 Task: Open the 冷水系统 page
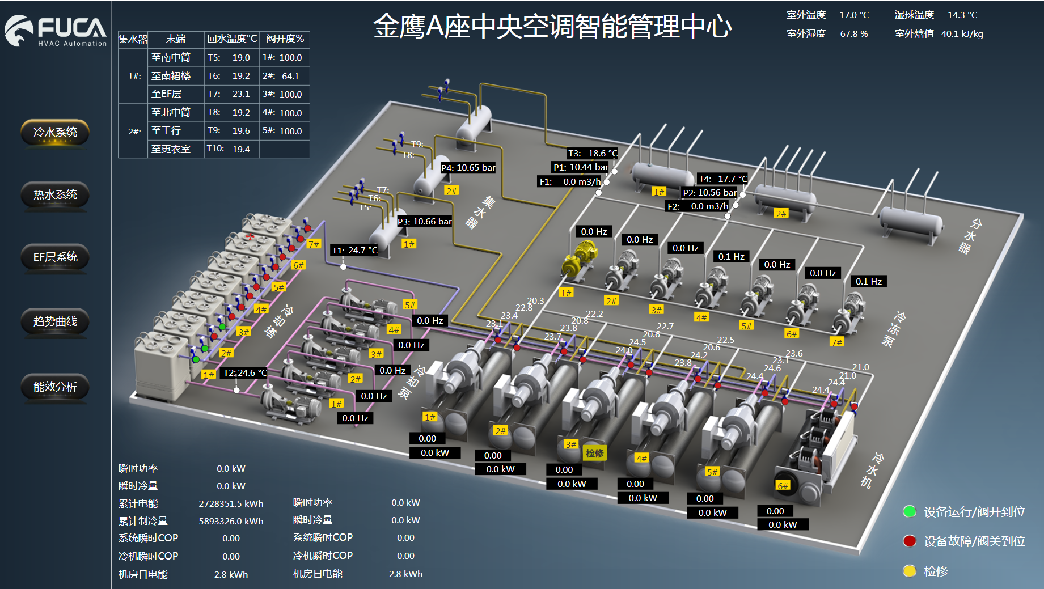click(55, 132)
